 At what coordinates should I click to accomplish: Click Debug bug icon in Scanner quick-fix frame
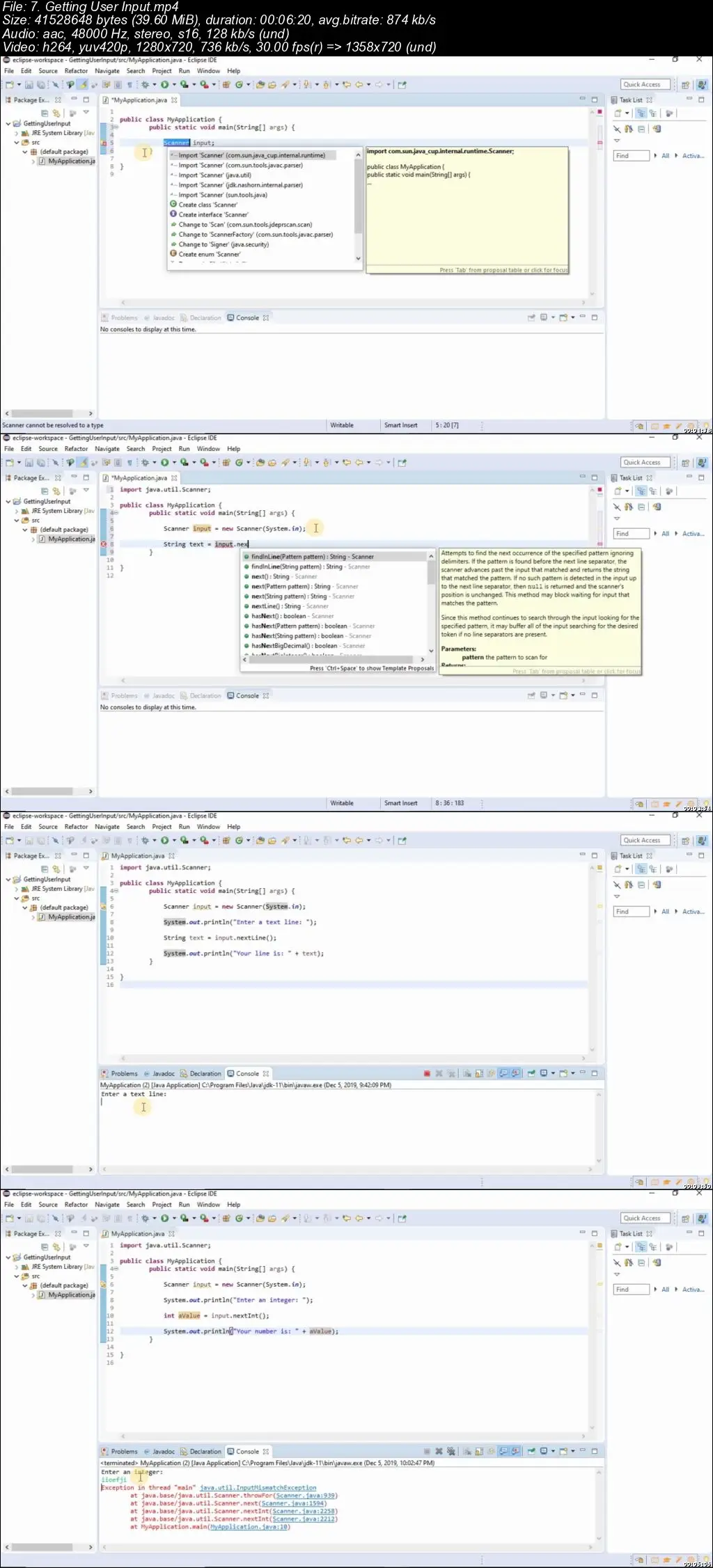[x=145, y=85]
